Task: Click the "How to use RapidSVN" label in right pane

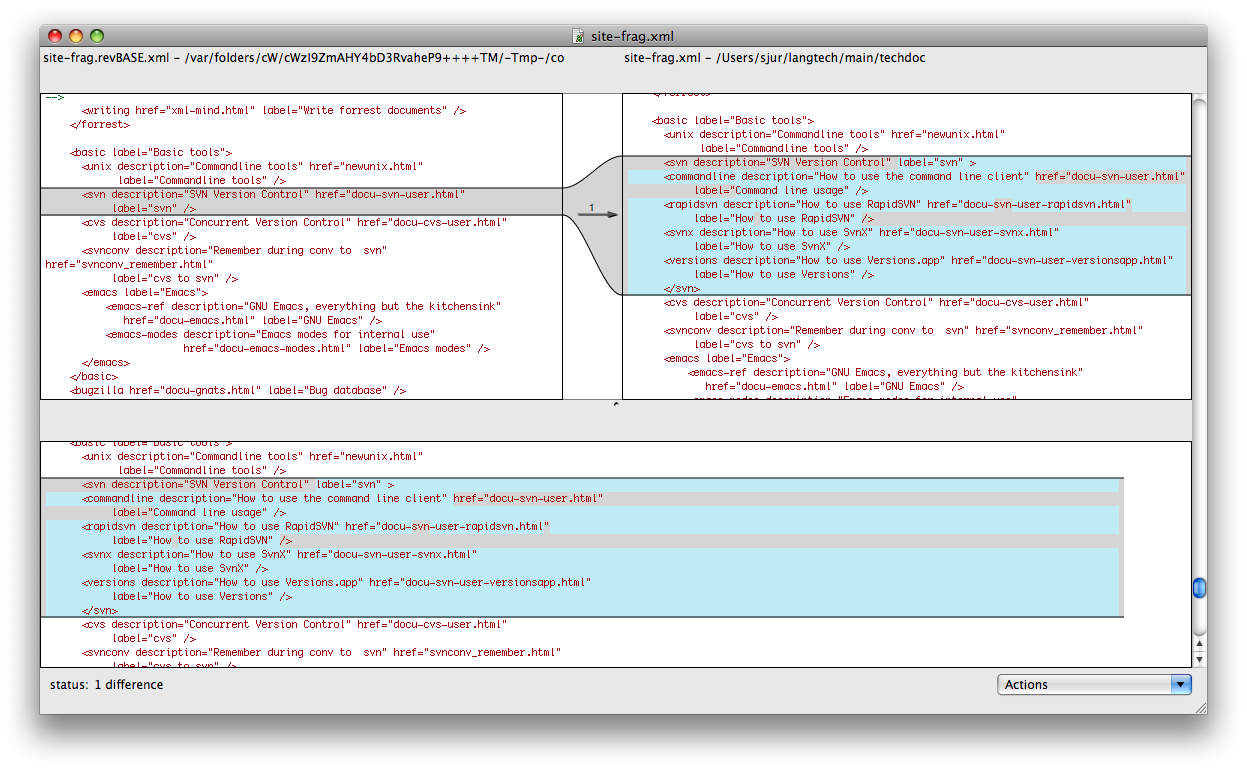Action: (784, 218)
